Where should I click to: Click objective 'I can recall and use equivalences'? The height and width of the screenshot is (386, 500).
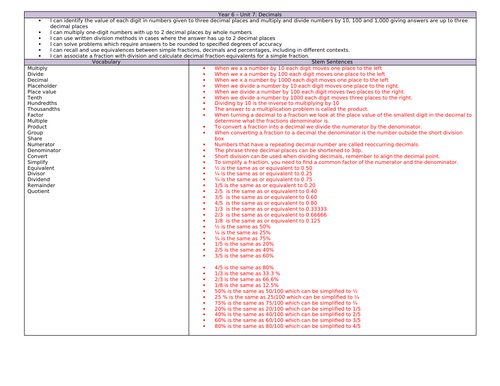(x=200, y=50)
